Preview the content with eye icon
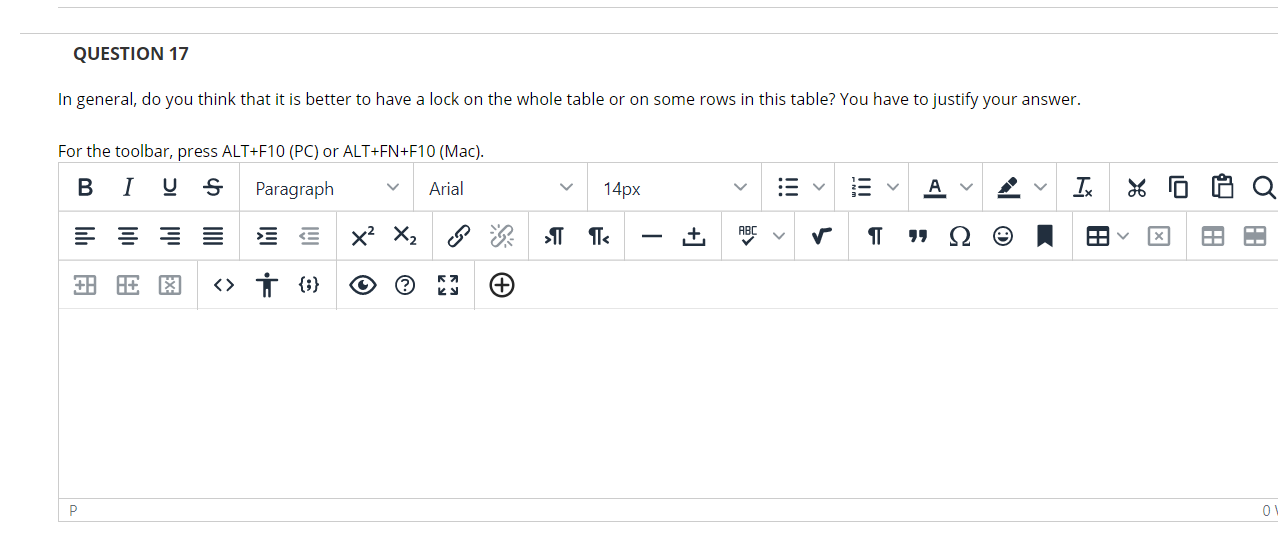 pos(363,285)
